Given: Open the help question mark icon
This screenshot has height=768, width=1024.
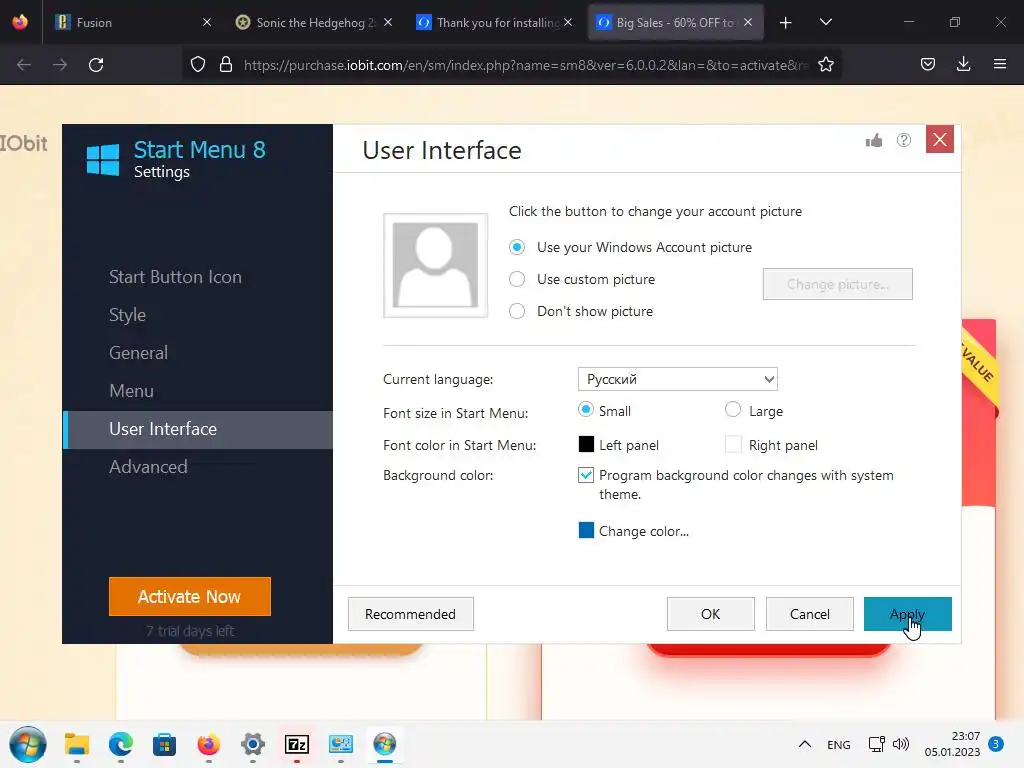Looking at the screenshot, I should point(904,140).
